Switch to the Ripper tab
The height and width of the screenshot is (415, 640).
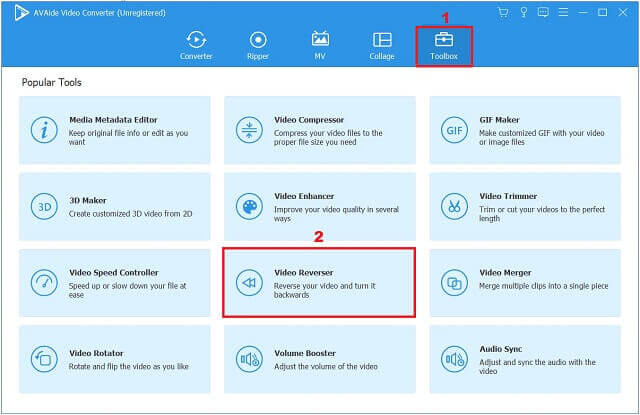(x=258, y=46)
